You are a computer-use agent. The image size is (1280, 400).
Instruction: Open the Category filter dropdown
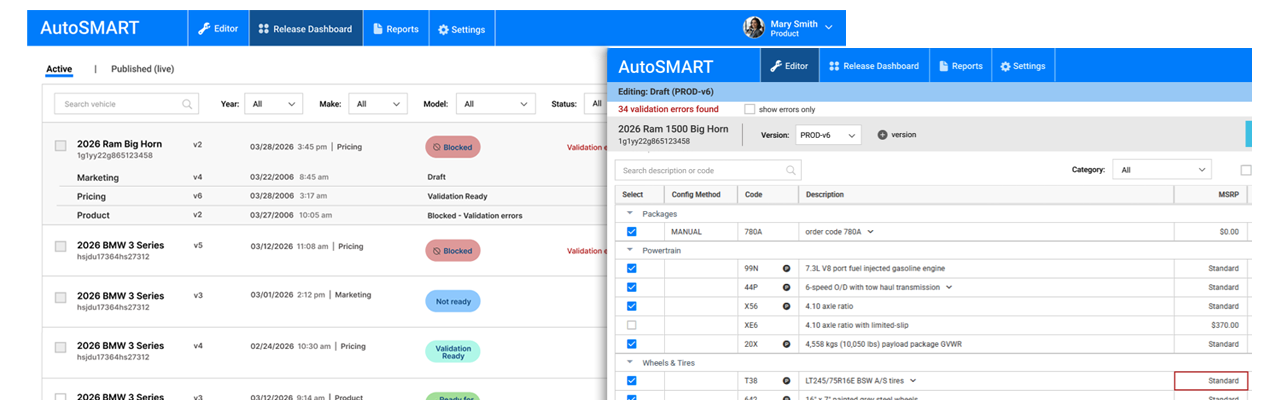click(x=1161, y=170)
